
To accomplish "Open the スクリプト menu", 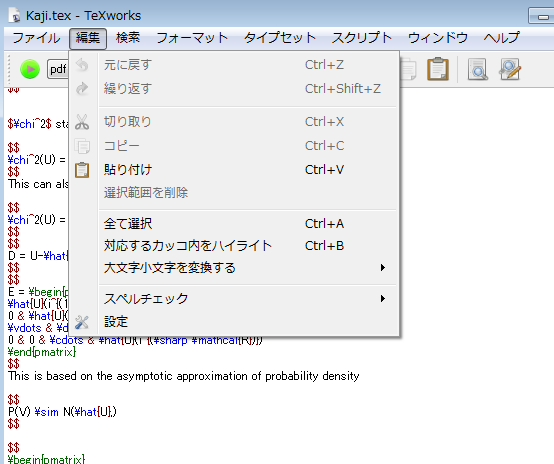I will coord(362,38).
